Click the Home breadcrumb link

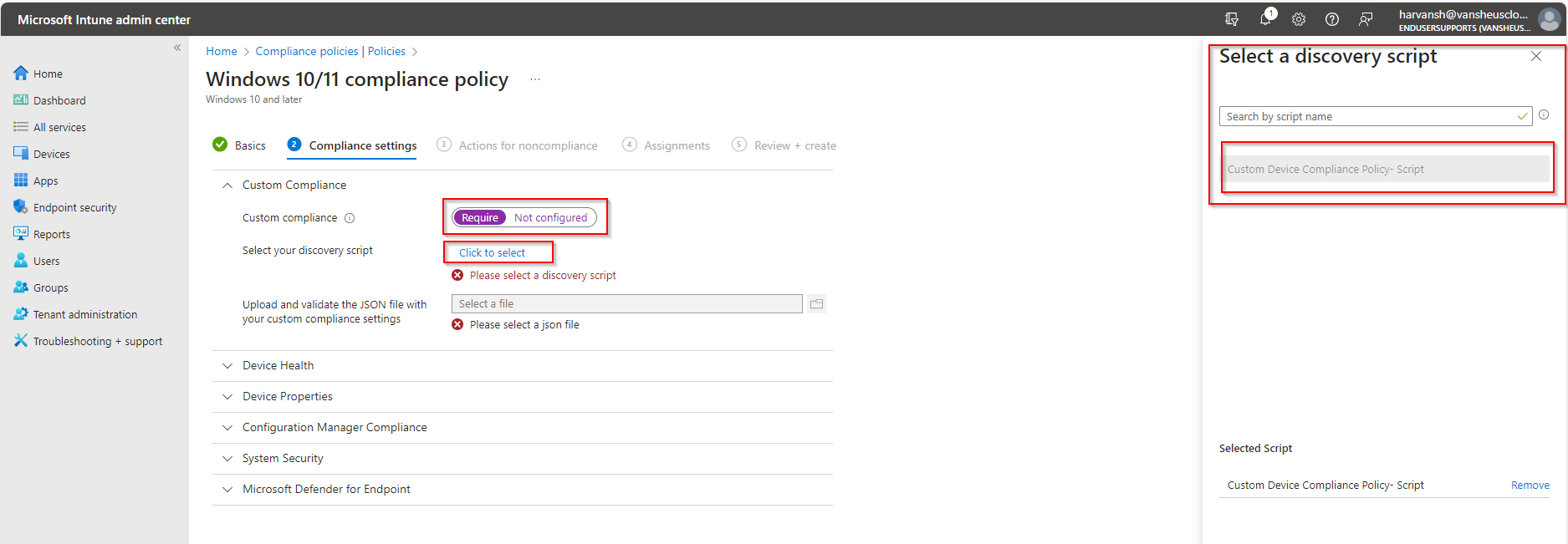point(222,51)
